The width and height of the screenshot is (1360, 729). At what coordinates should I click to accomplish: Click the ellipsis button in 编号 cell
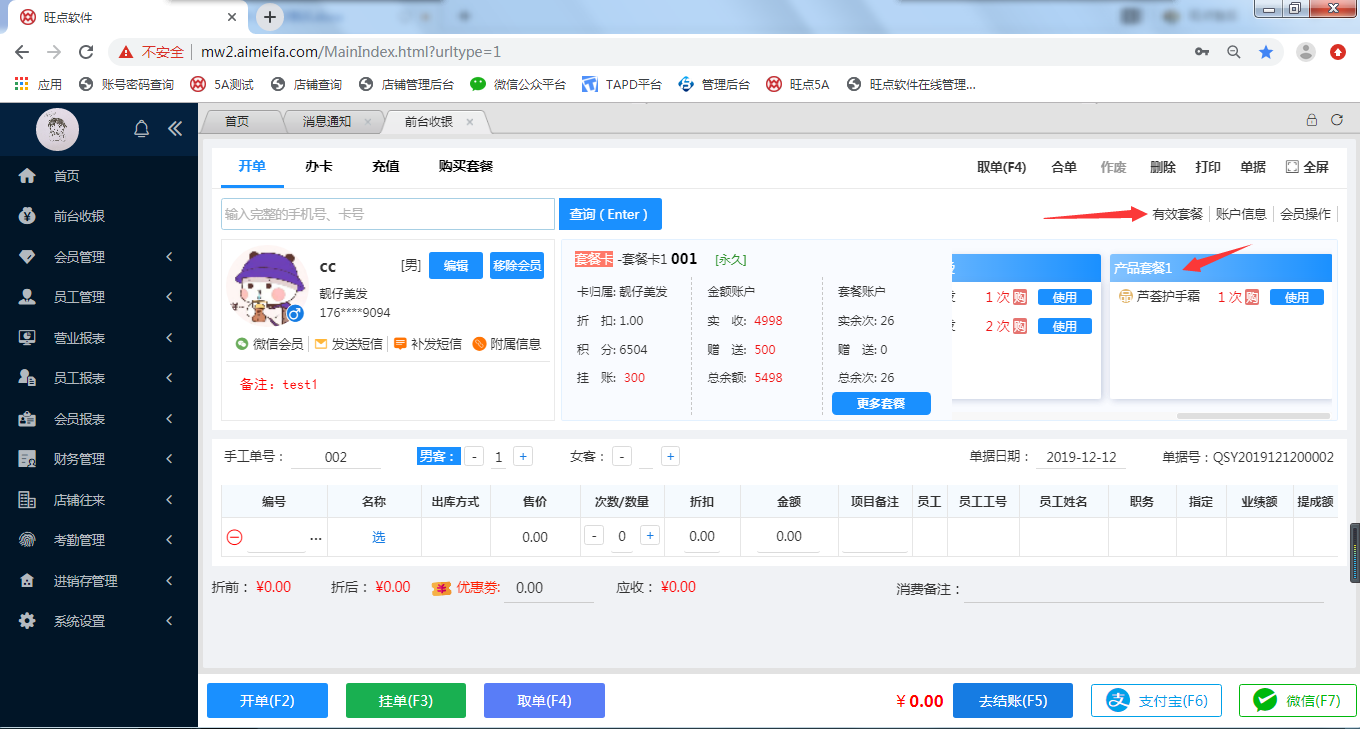(316, 538)
